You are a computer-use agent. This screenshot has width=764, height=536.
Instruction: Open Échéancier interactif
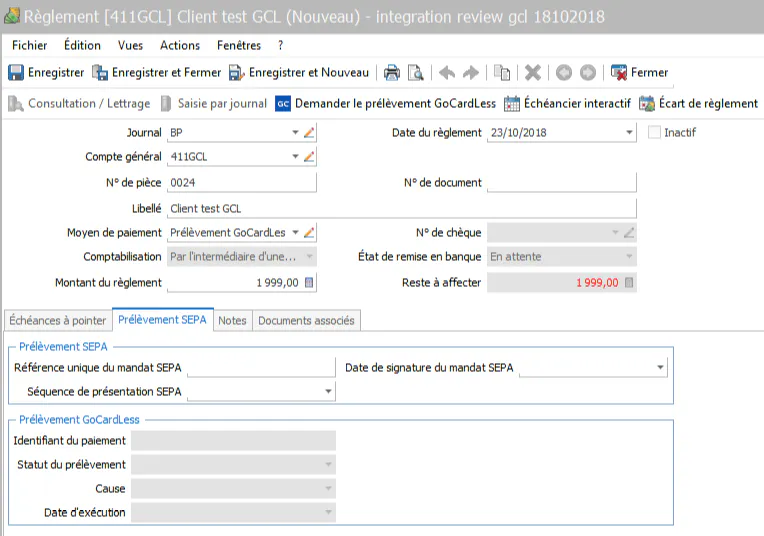tap(568, 103)
